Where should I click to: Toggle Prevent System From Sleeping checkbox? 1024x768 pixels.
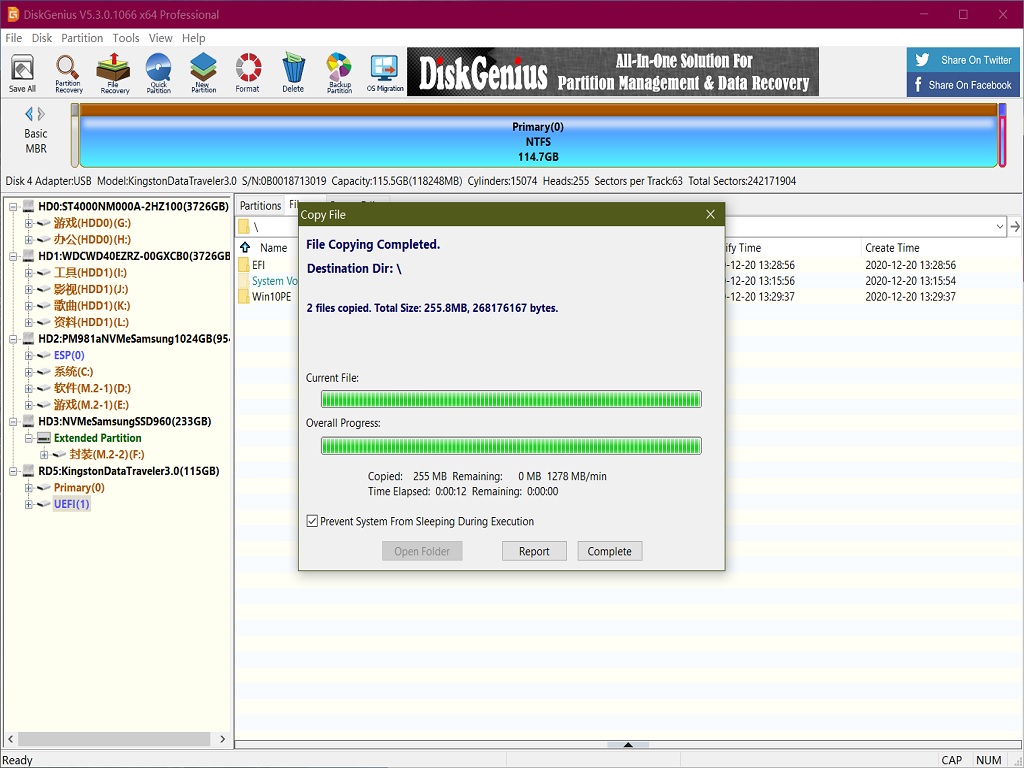[312, 521]
